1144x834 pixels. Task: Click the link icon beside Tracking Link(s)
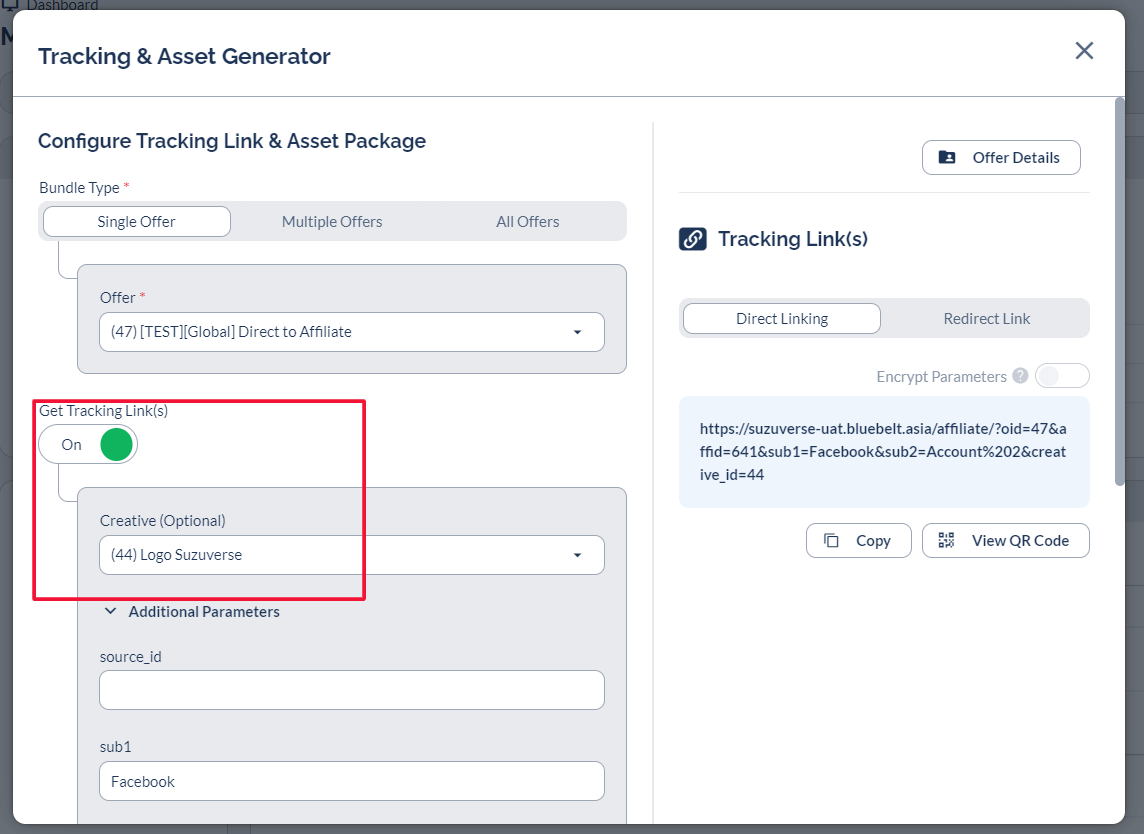point(693,239)
